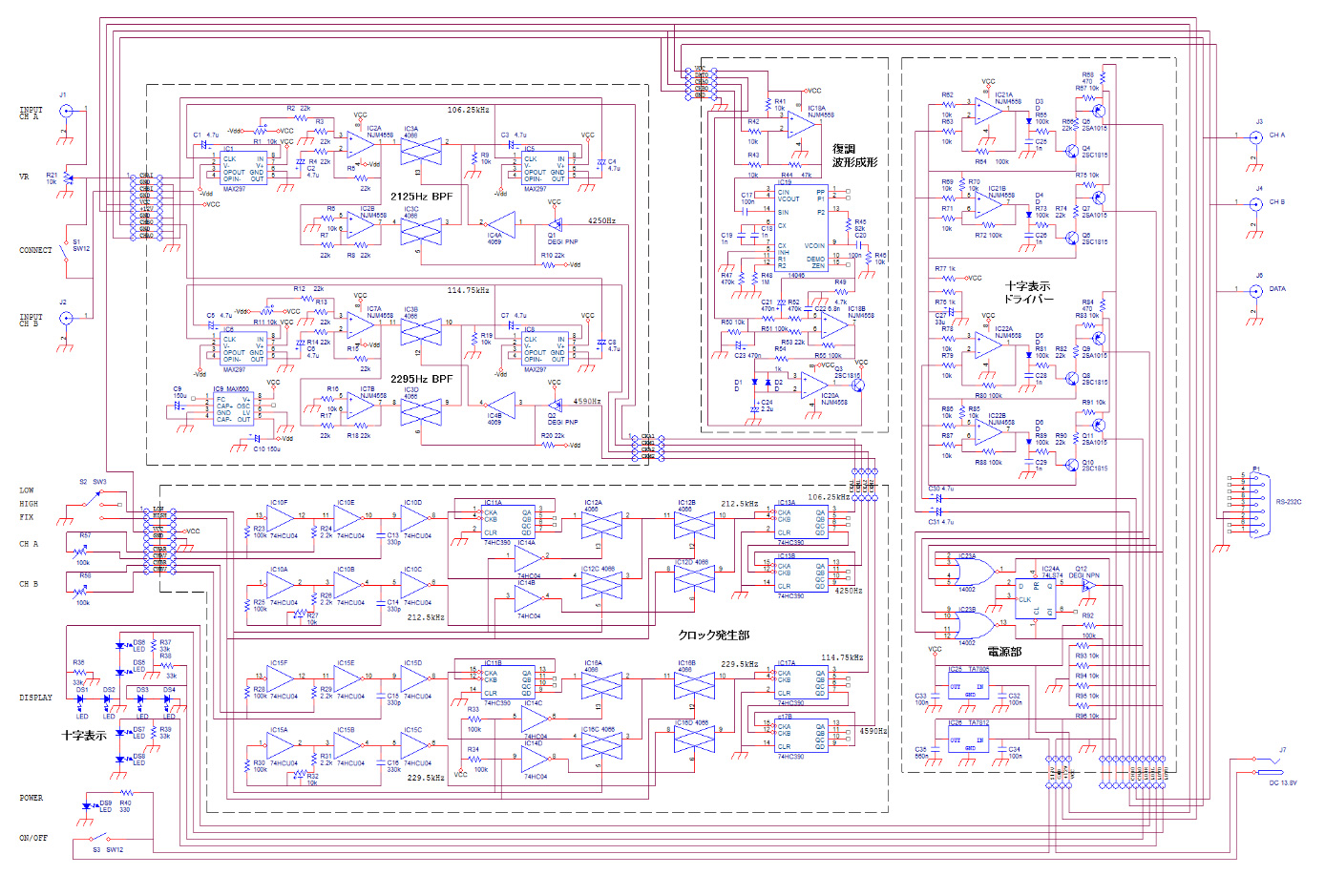Click the IC18A op-amp in demodulator

802,126
